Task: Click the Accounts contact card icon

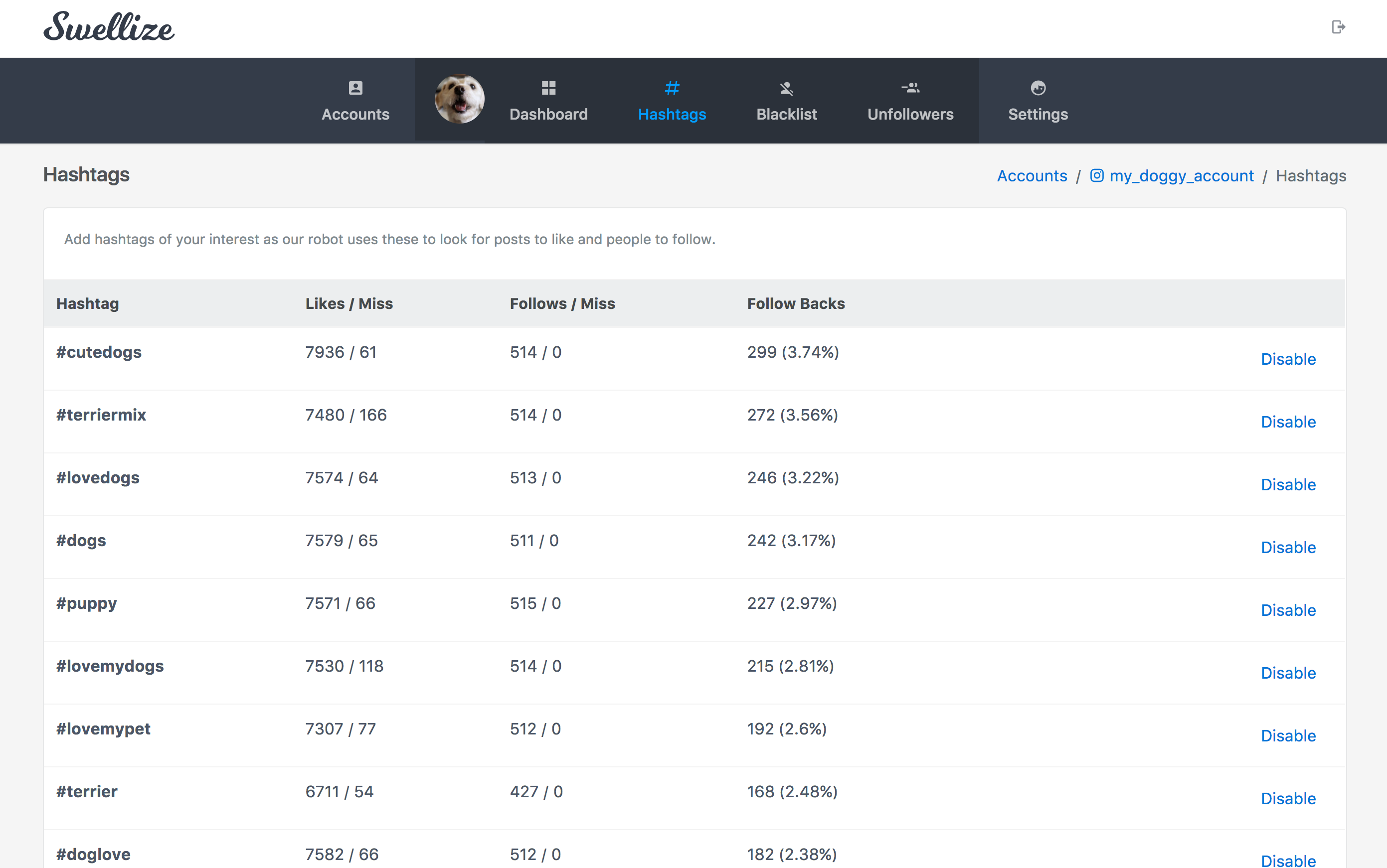Action: [x=355, y=88]
